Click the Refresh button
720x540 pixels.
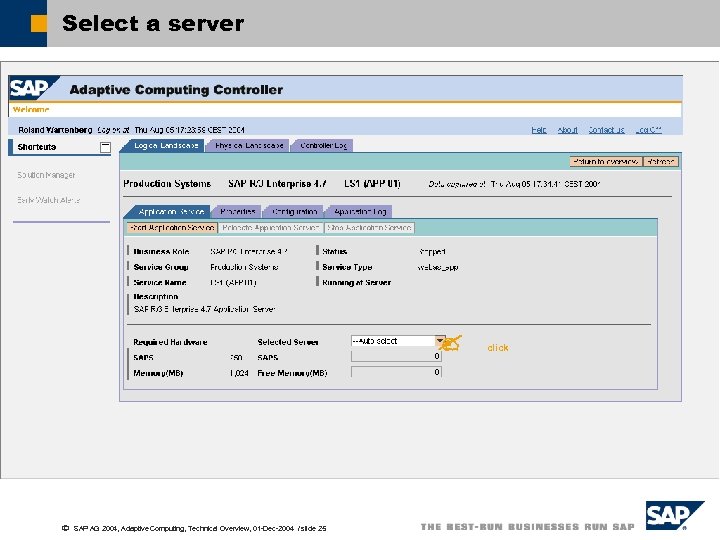(x=660, y=162)
